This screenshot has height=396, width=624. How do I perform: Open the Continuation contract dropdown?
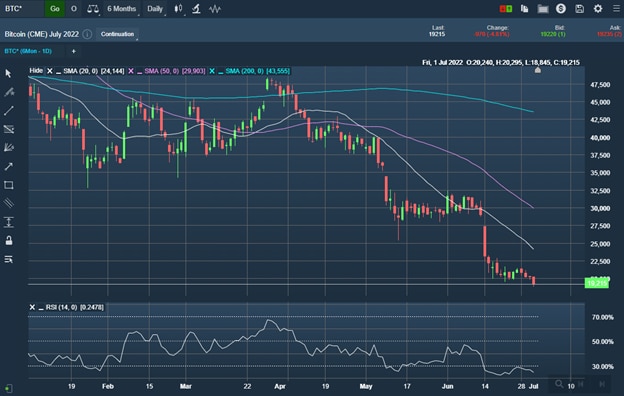coord(117,34)
